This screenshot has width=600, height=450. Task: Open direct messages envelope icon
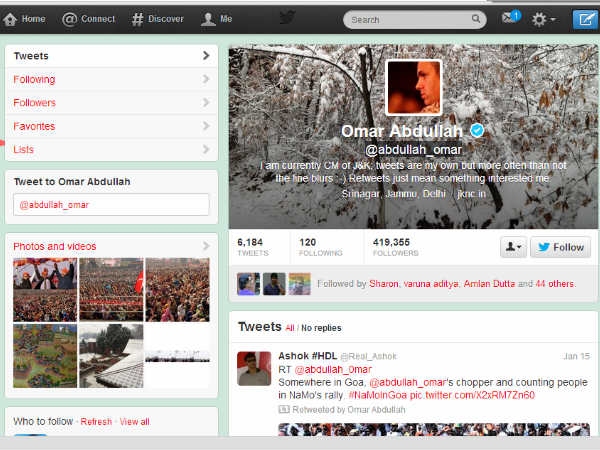(x=511, y=18)
